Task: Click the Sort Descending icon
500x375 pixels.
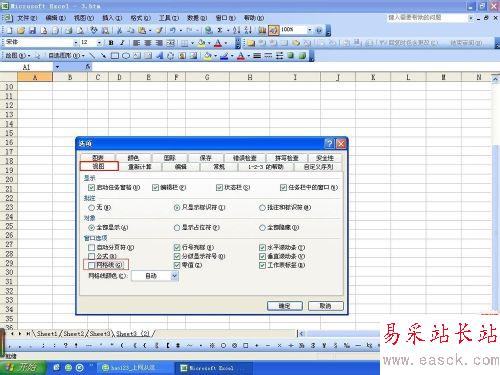Action: pyautogui.click(x=248, y=30)
